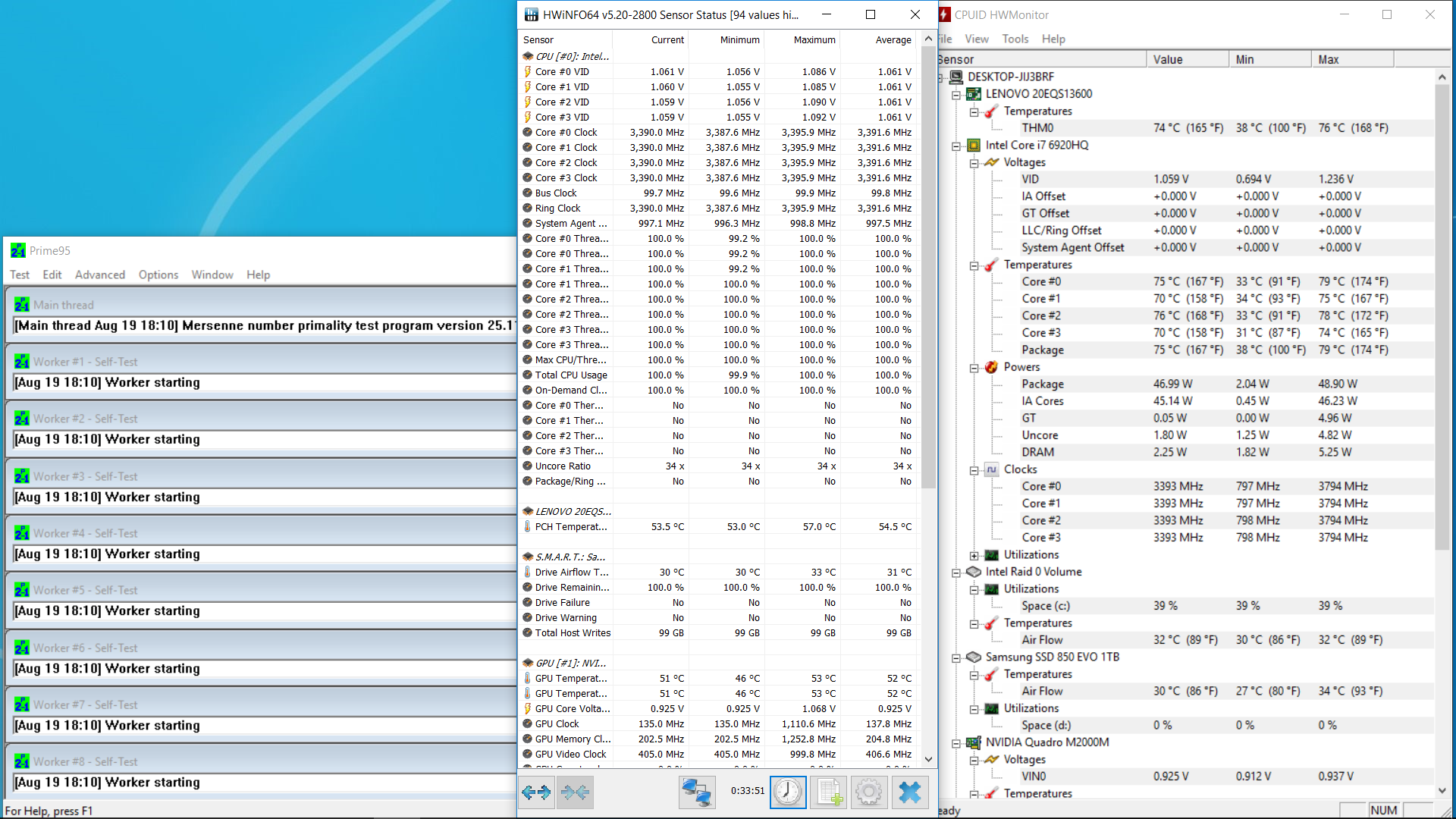Click the HWiNFO sensor list scroll-down arrow
Screen dimensions: 1456x819
(x=928, y=759)
